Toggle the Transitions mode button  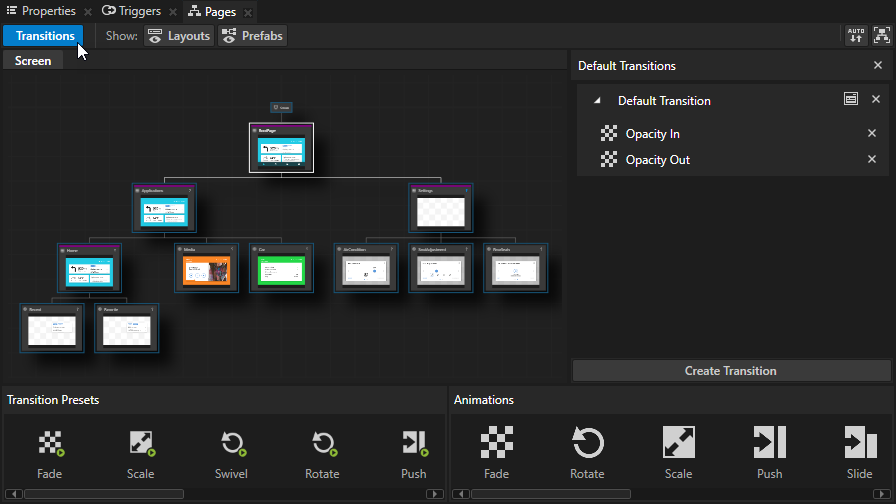[45, 36]
